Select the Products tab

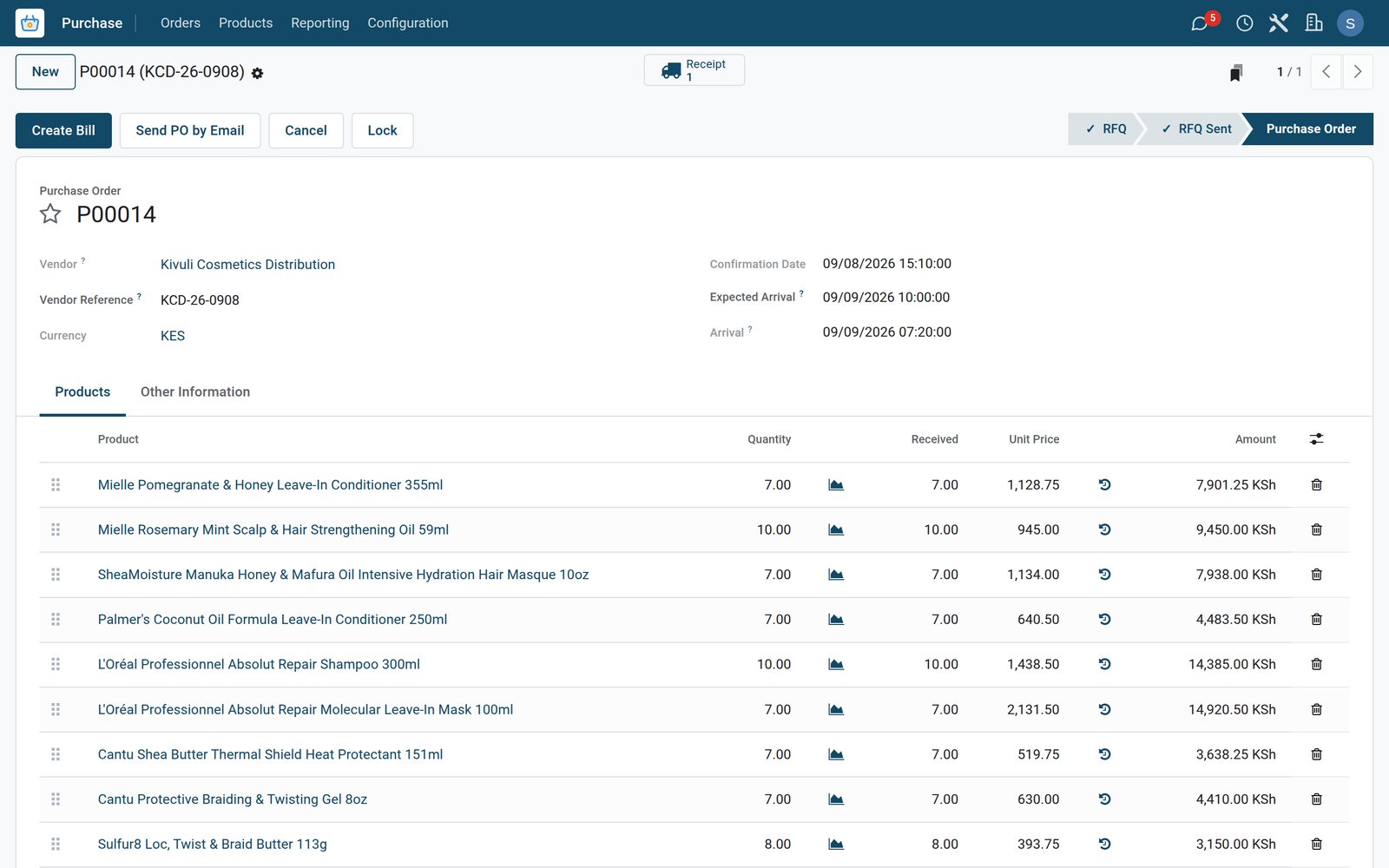click(x=82, y=392)
